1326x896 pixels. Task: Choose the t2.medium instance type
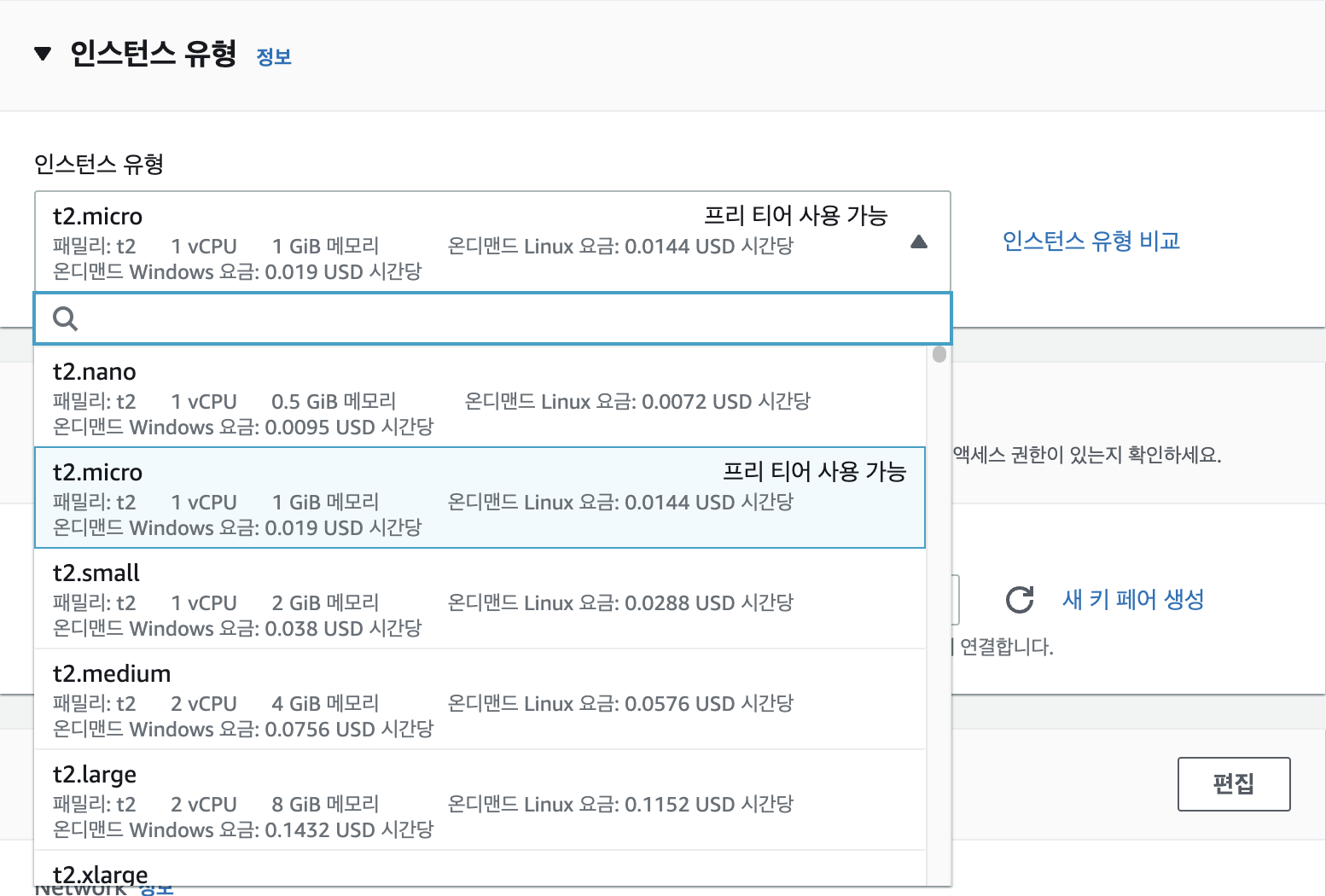480,700
